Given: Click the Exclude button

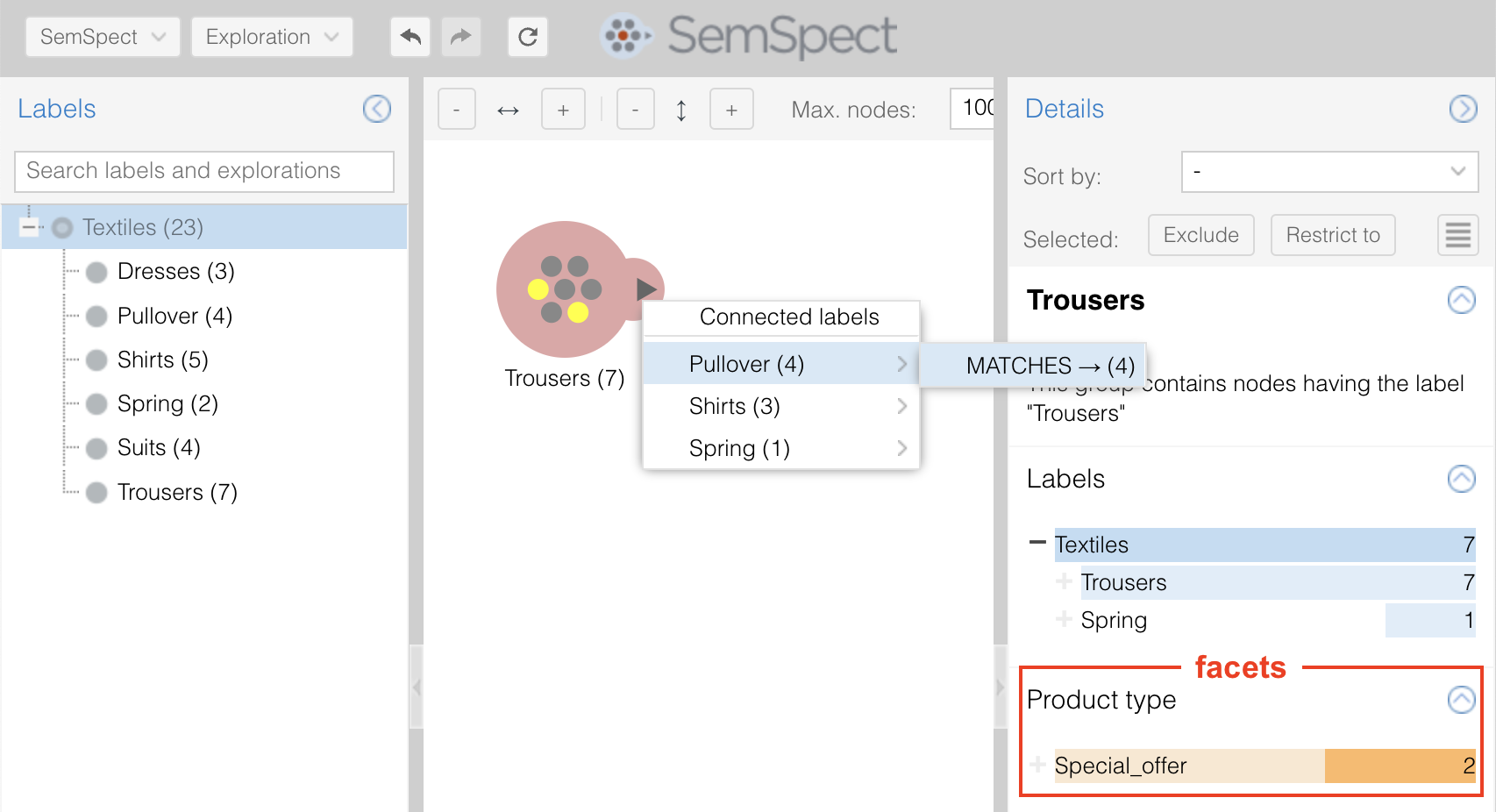Looking at the screenshot, I should (1200, 235).
